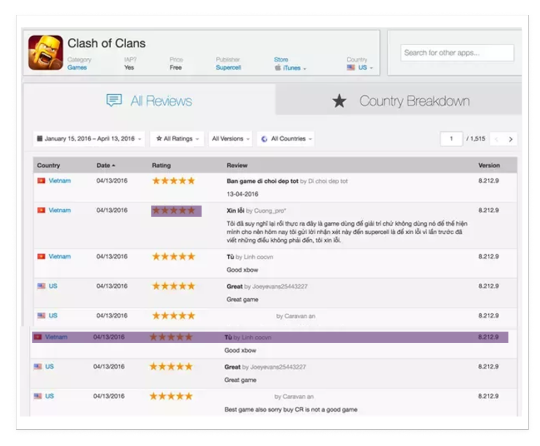Click the Version column header
This screenshot has width=540, height=446.
point(489,165)
